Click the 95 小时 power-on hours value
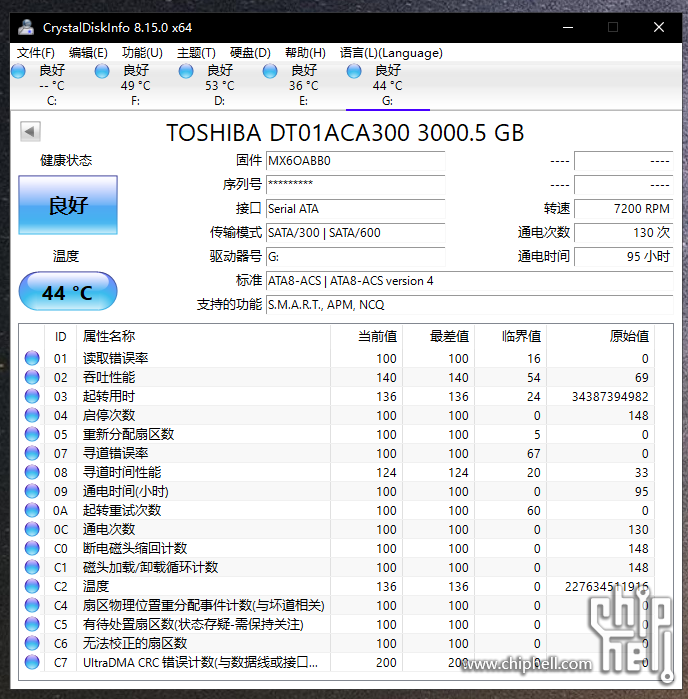Screen dimensions: 688x699 click(x=623, y=257)
